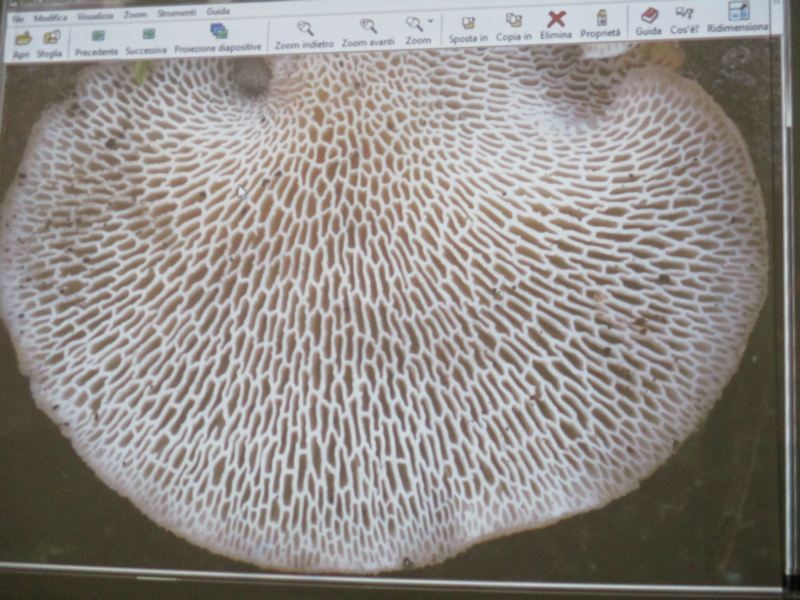Open the Modifica menu
800x600 pixels.
(x=50, y=17)
